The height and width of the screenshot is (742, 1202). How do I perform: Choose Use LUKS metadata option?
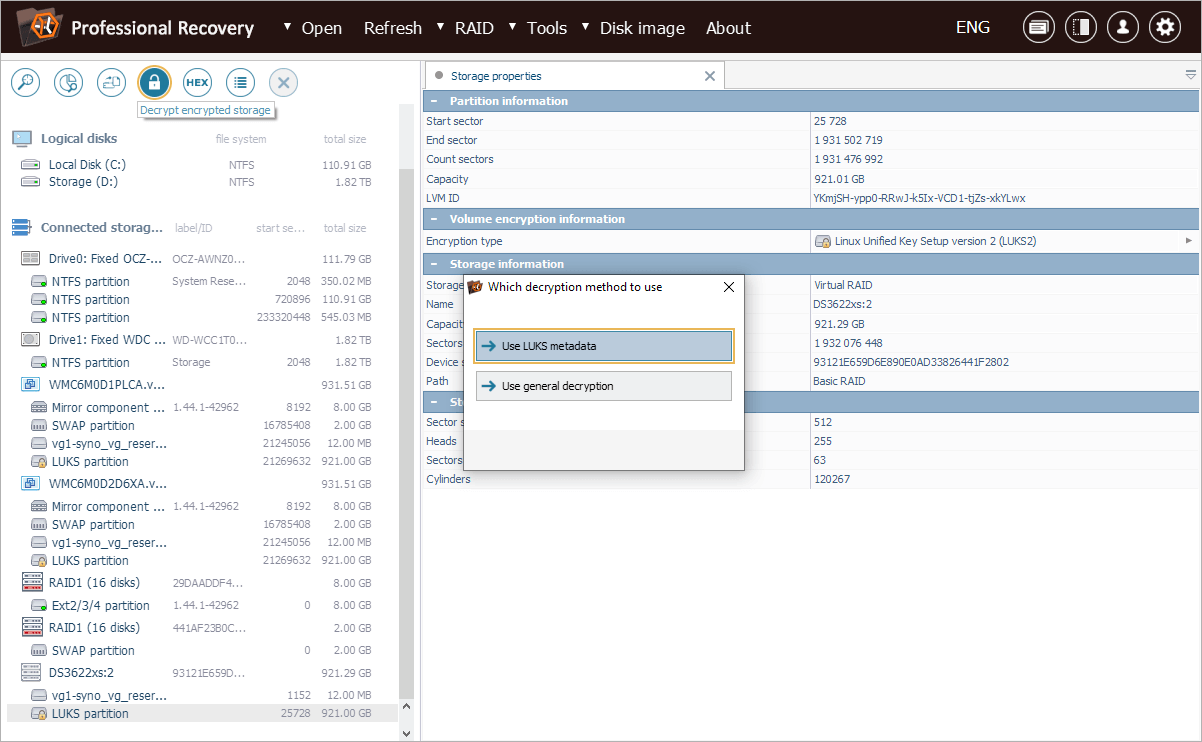pyautogui.click(x=604, y=346)
